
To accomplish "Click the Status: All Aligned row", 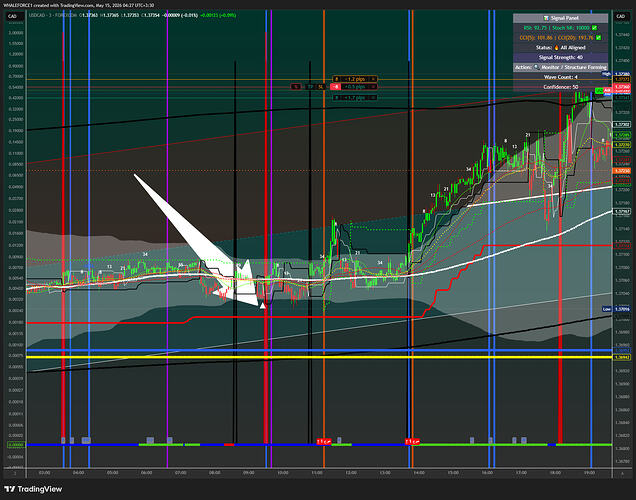I will point(561,47).
